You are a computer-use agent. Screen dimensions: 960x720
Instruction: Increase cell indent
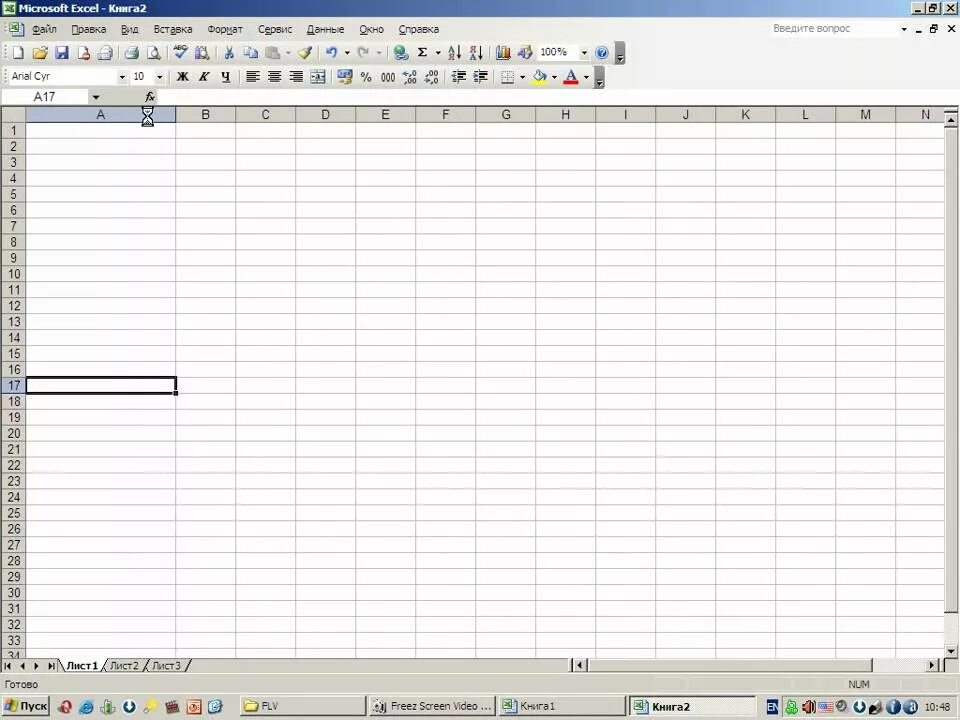[x=481, y=77]
